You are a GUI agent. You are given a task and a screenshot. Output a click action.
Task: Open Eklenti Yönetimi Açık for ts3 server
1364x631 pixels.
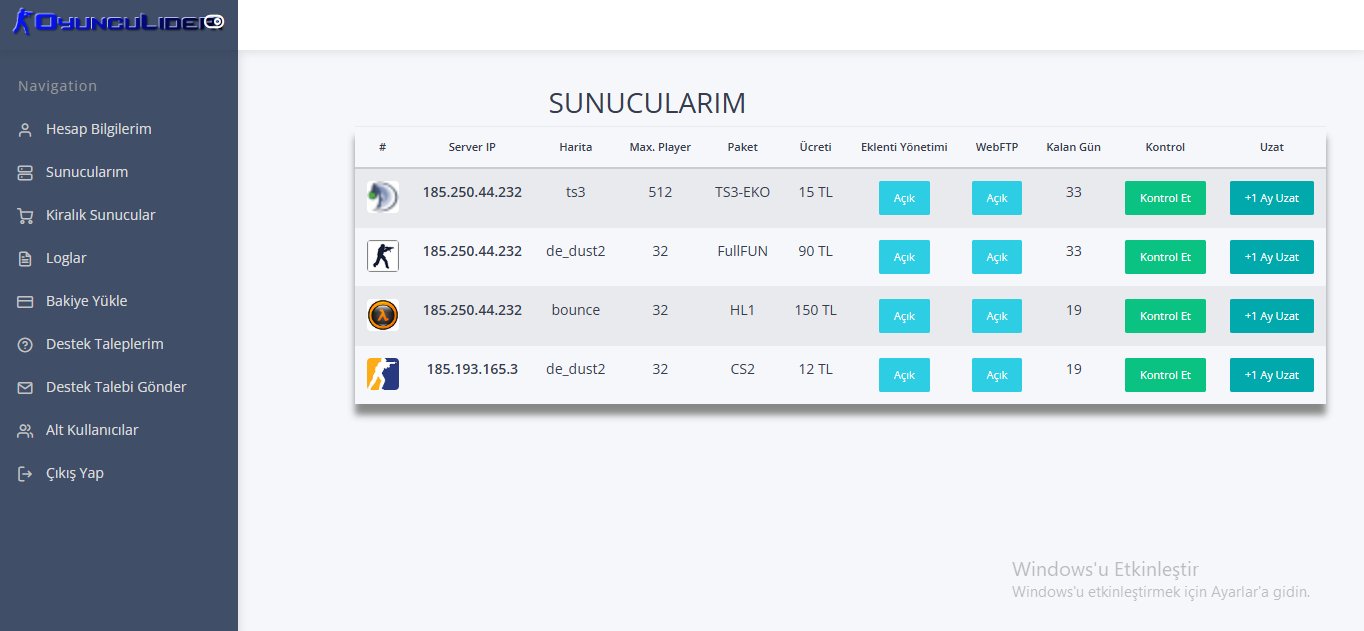tap(904, 198)
